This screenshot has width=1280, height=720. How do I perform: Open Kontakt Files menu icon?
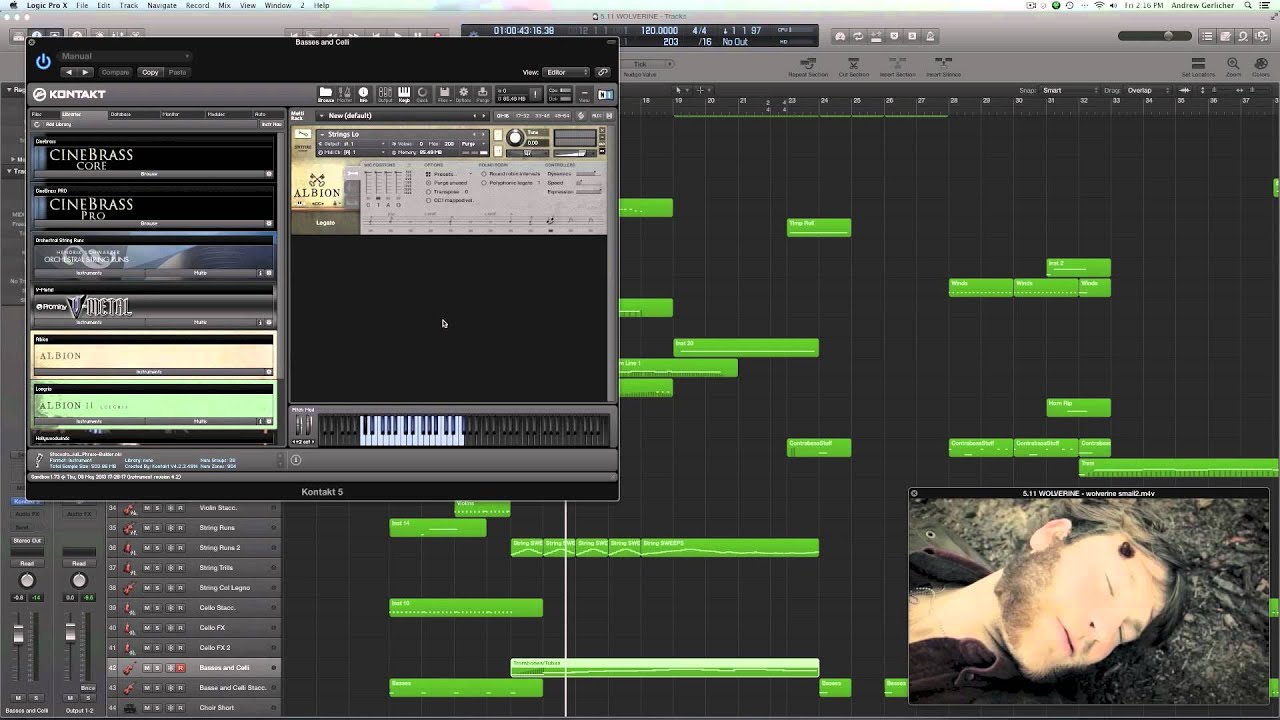tap(444, 94)
